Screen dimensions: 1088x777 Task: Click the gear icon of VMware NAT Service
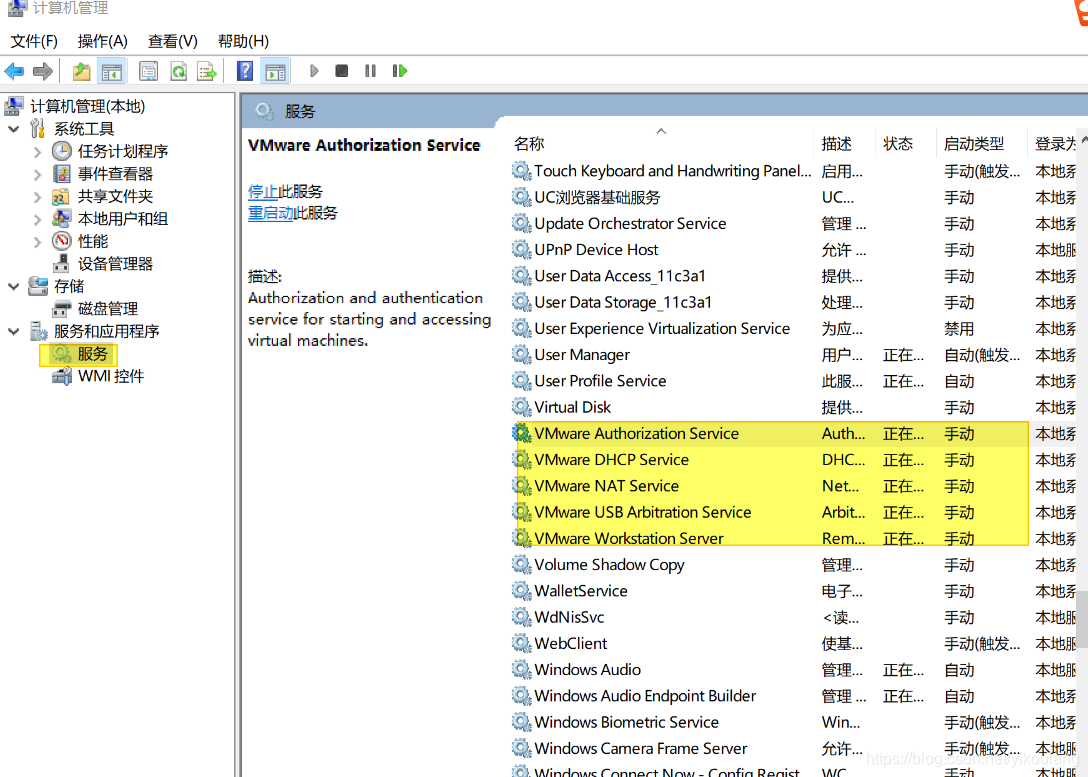pyautogui.click(x=521, y=486)
